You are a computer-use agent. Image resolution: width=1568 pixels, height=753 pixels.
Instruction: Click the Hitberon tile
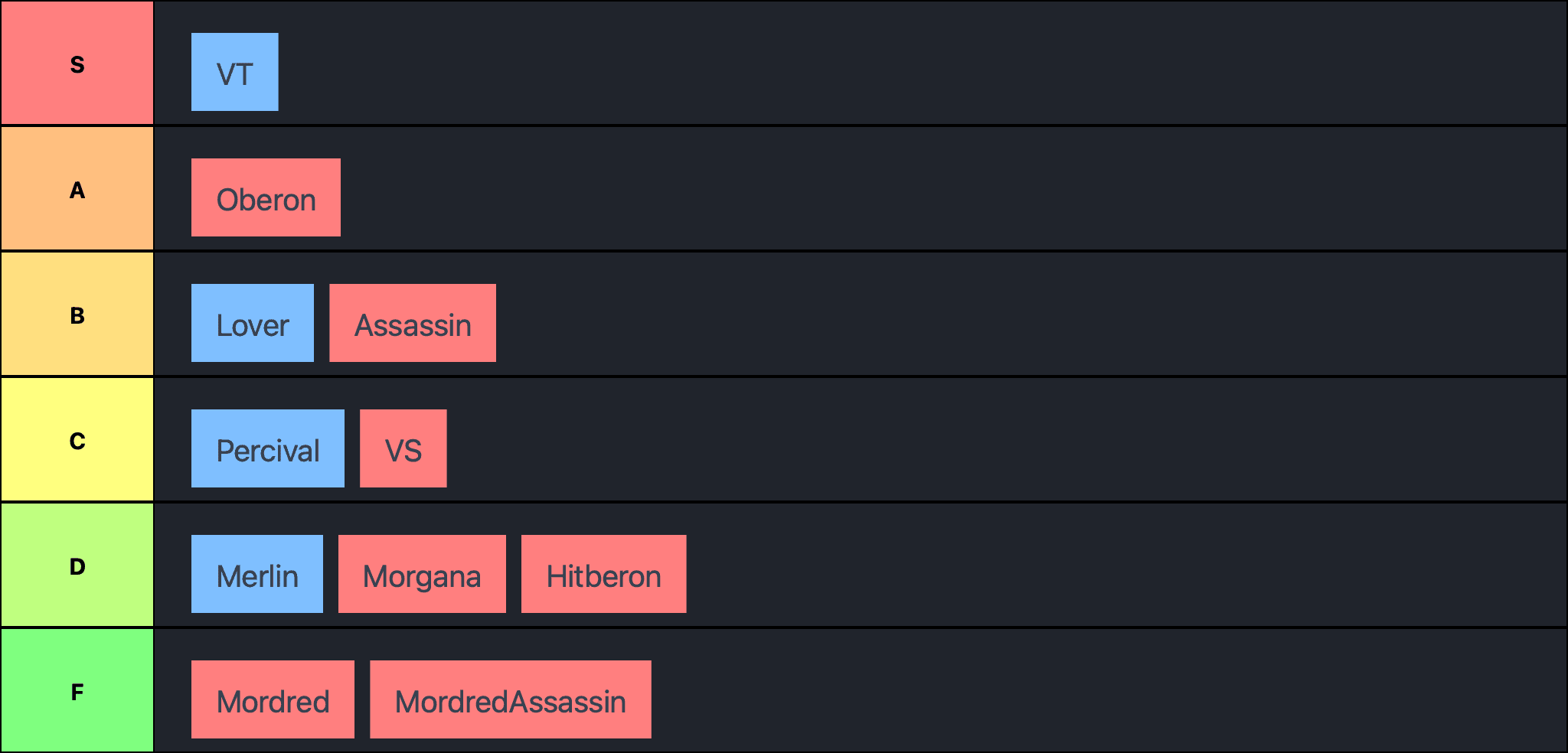point(603,574)
